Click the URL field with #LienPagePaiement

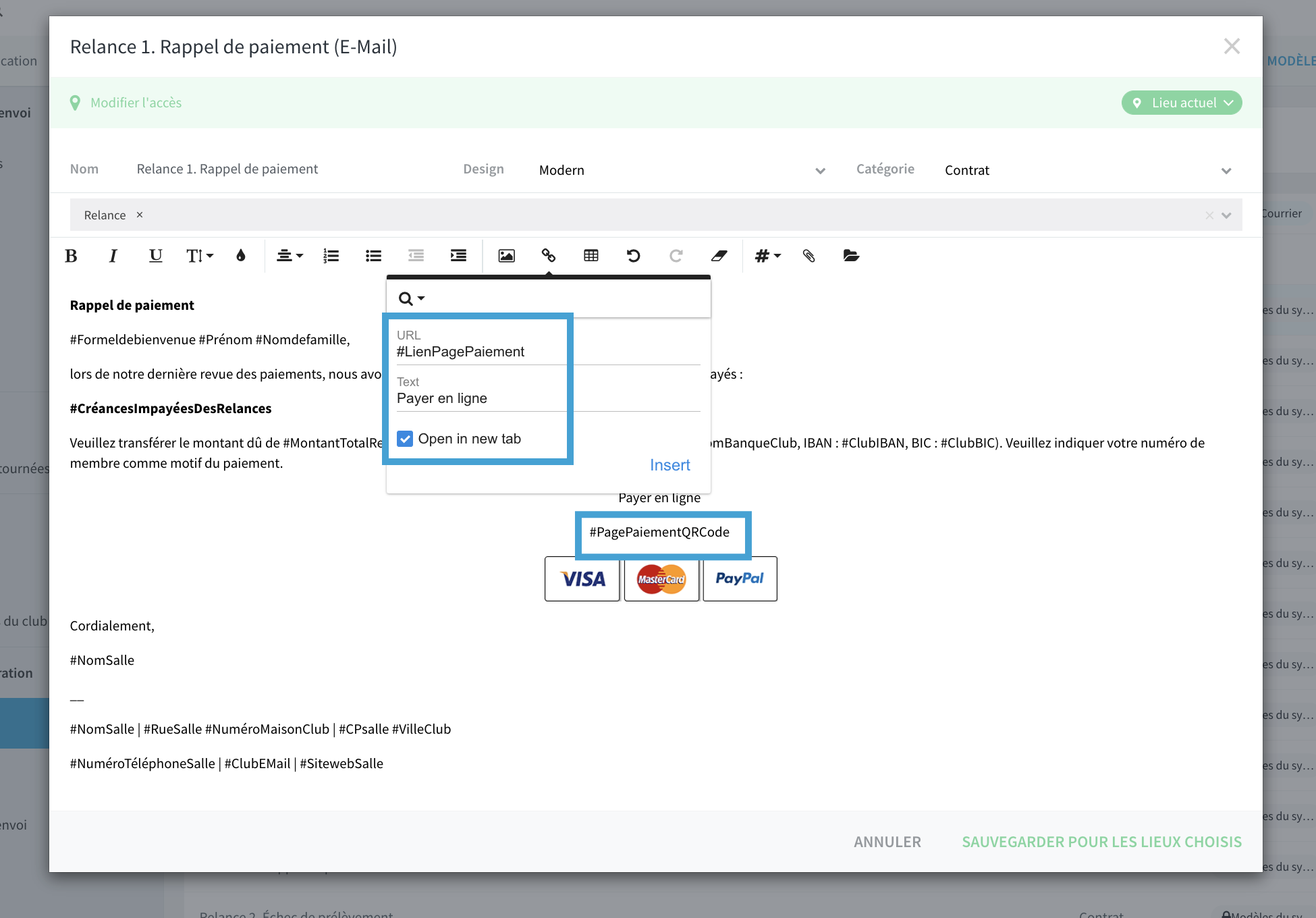[x=548, y=352]
